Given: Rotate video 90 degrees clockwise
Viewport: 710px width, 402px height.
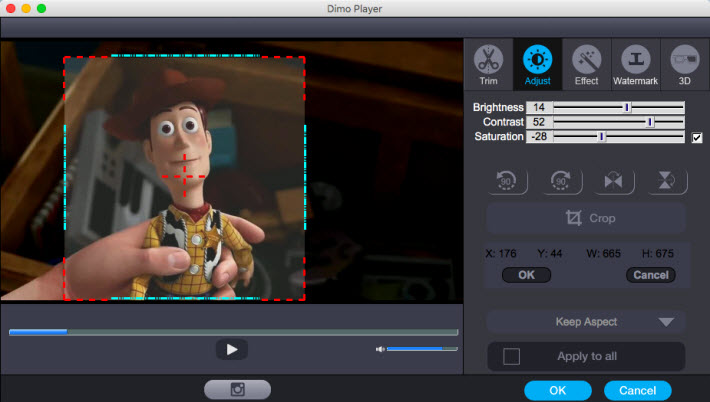Looking at the screenshot, I should coord(561,181).
